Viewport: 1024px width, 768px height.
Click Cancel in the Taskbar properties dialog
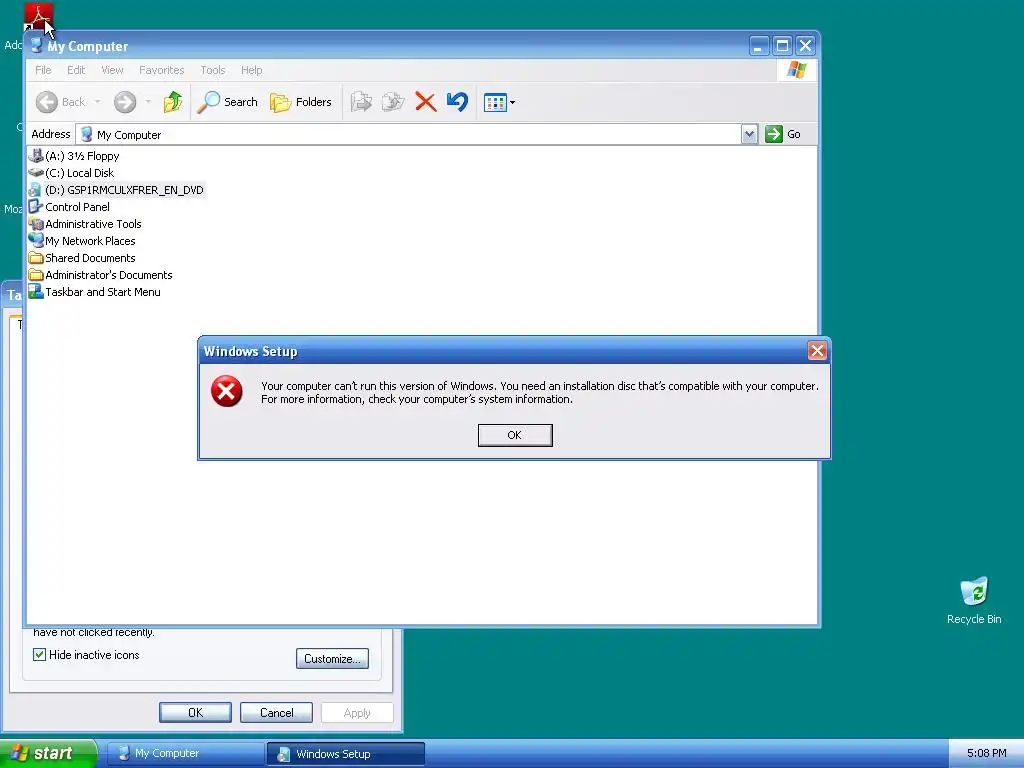(x=276, y=712)
